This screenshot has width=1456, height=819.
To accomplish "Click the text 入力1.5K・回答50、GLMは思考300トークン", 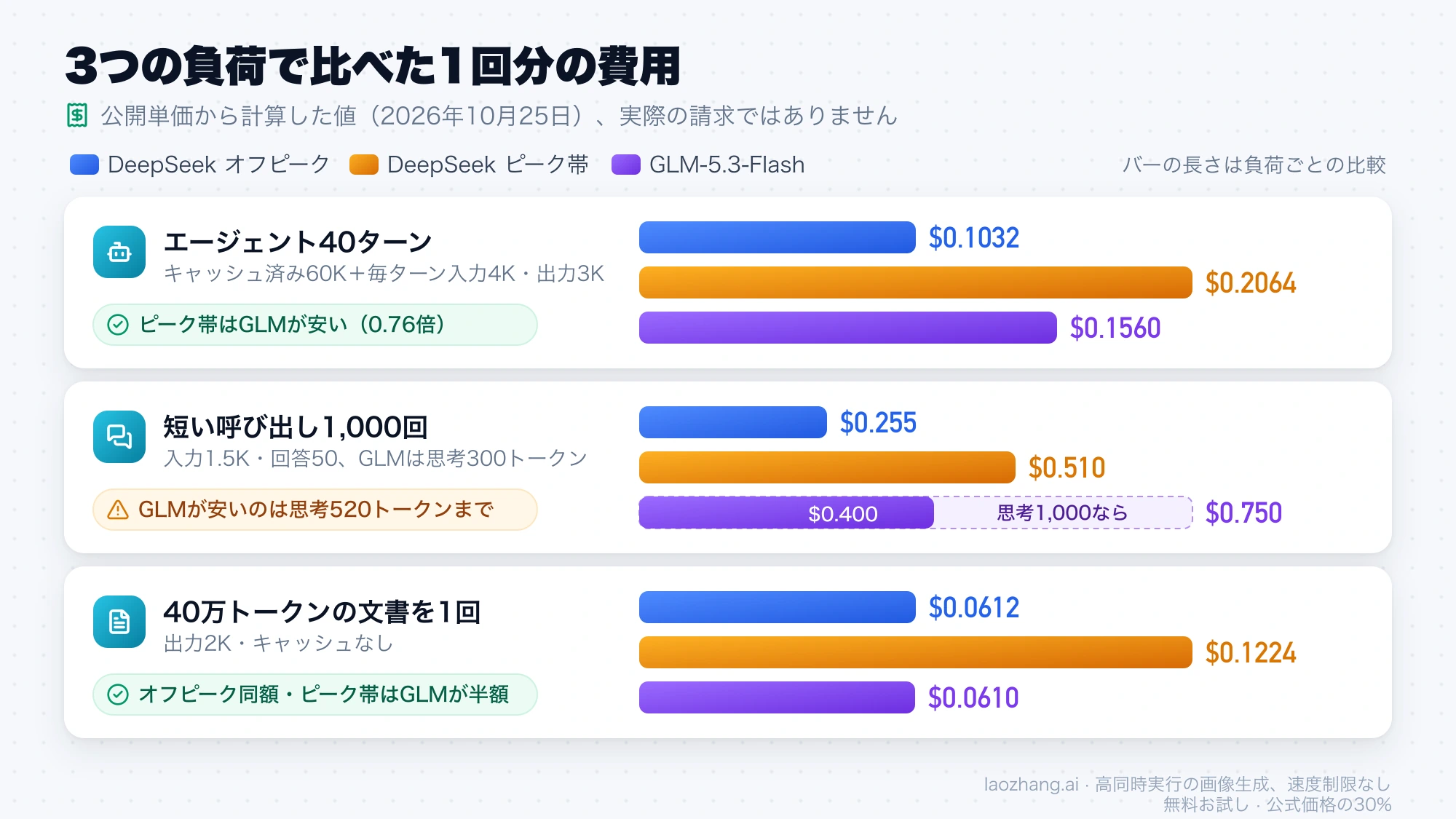I will [376, 459].
